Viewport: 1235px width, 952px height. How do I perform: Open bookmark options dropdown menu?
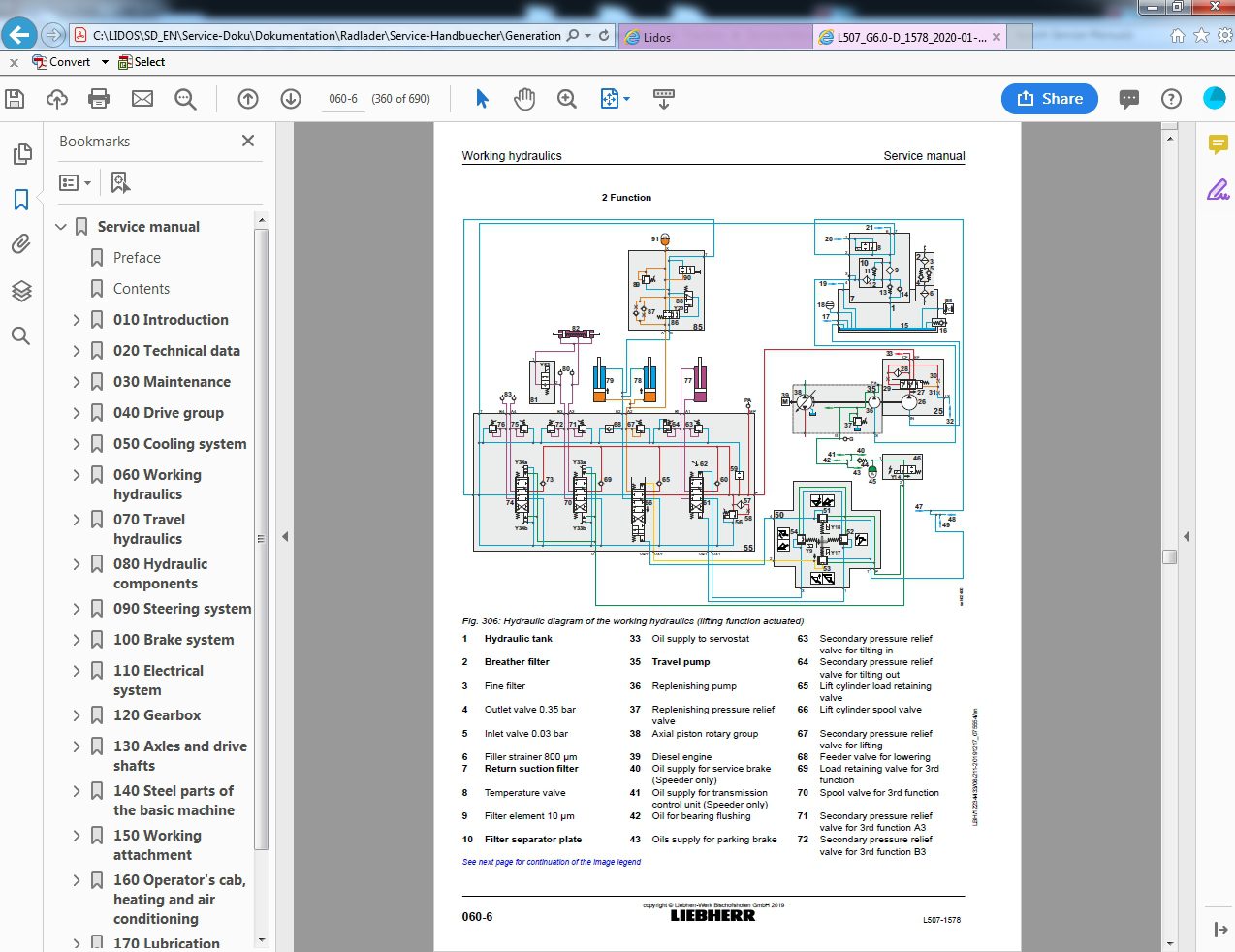tap(75, 182)
